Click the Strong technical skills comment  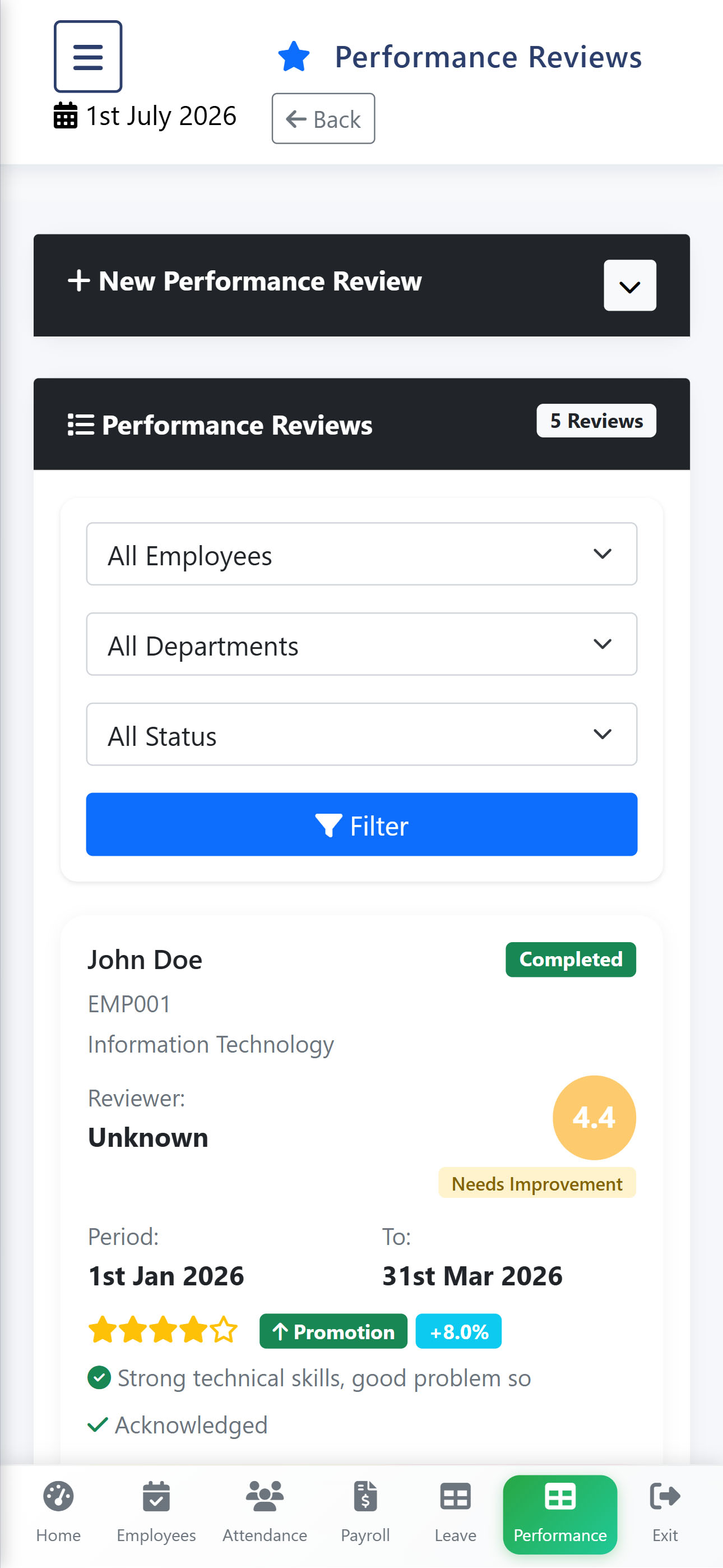[324, 1378]
